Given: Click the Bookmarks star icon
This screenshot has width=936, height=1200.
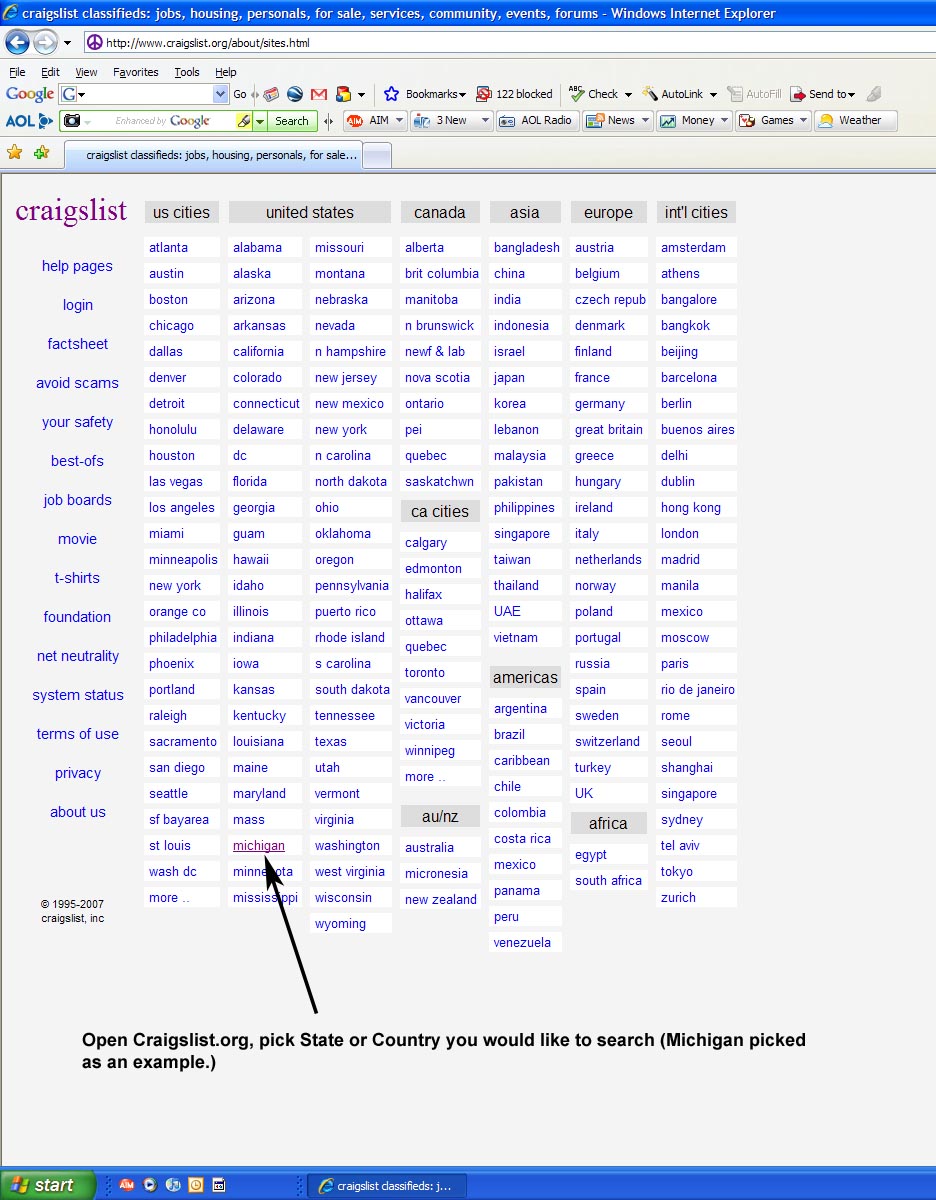Looking at the screenshot, I should pos(392,94).
